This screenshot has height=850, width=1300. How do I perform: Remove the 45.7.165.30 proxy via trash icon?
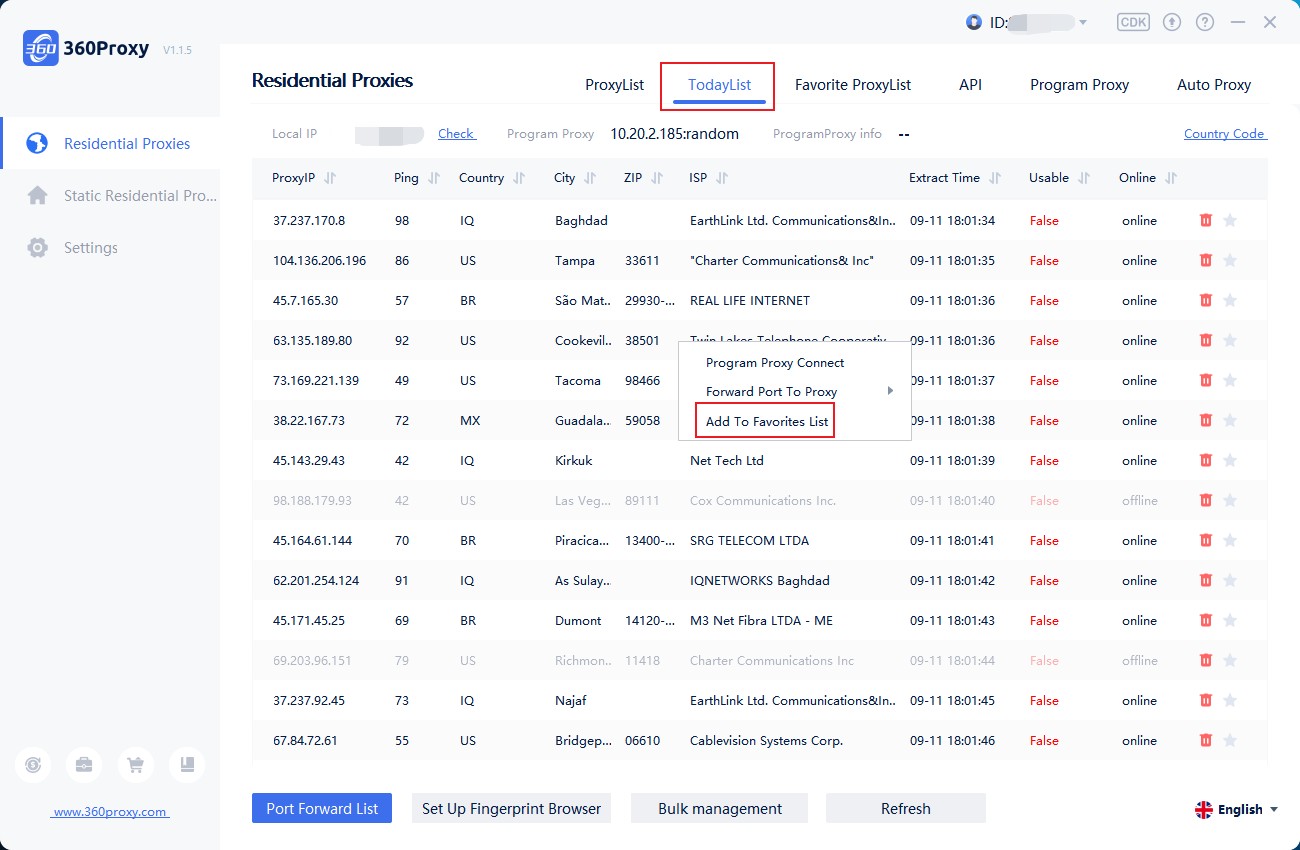click(x=1205, y=300)
